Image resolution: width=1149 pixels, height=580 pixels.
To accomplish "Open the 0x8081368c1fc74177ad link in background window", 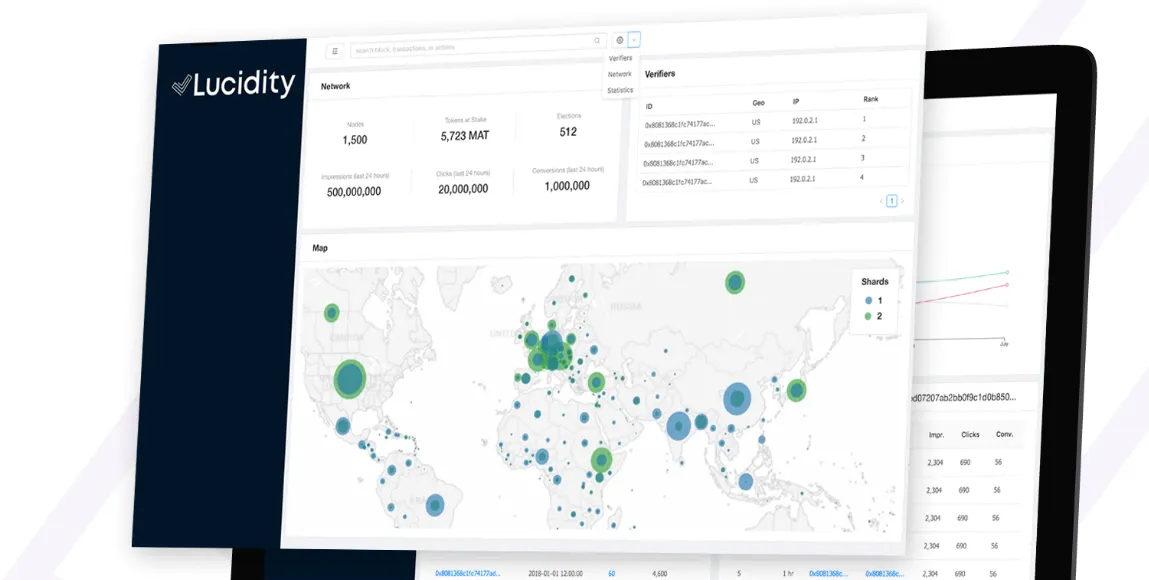I will pos(468,573).
